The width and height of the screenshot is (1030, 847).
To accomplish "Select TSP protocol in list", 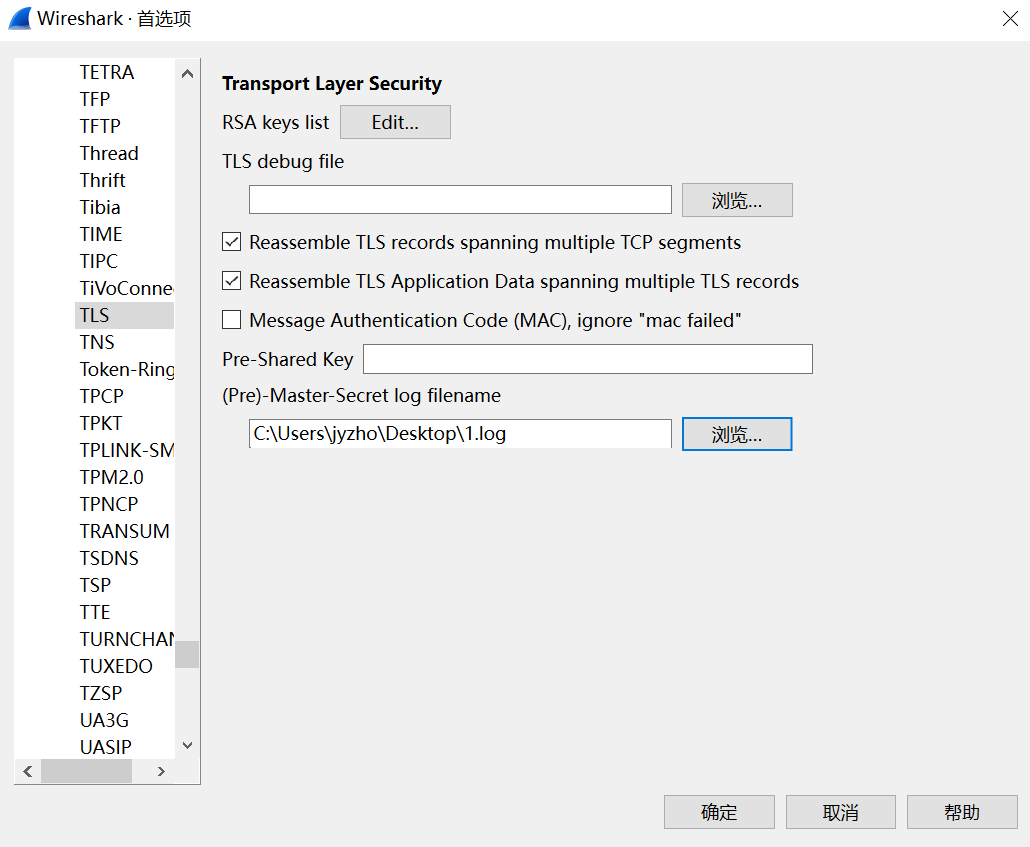I will (95, 585).
